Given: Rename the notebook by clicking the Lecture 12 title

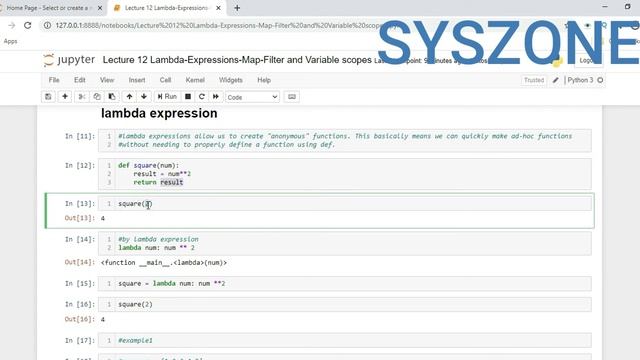Looking at the screenshot, I should point(237,60).
